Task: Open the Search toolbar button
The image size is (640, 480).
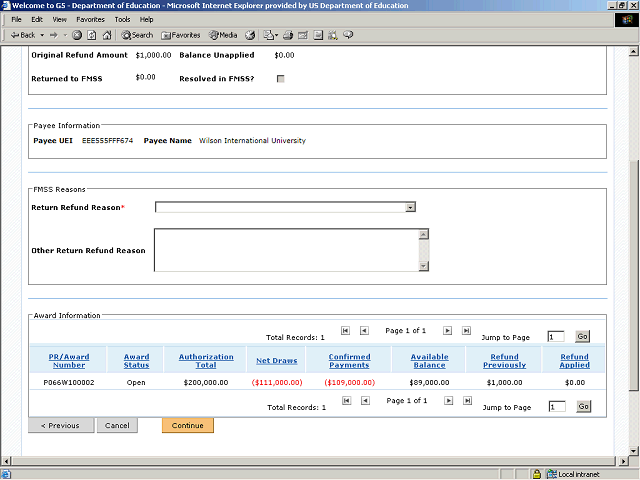Action: [137, 35]
